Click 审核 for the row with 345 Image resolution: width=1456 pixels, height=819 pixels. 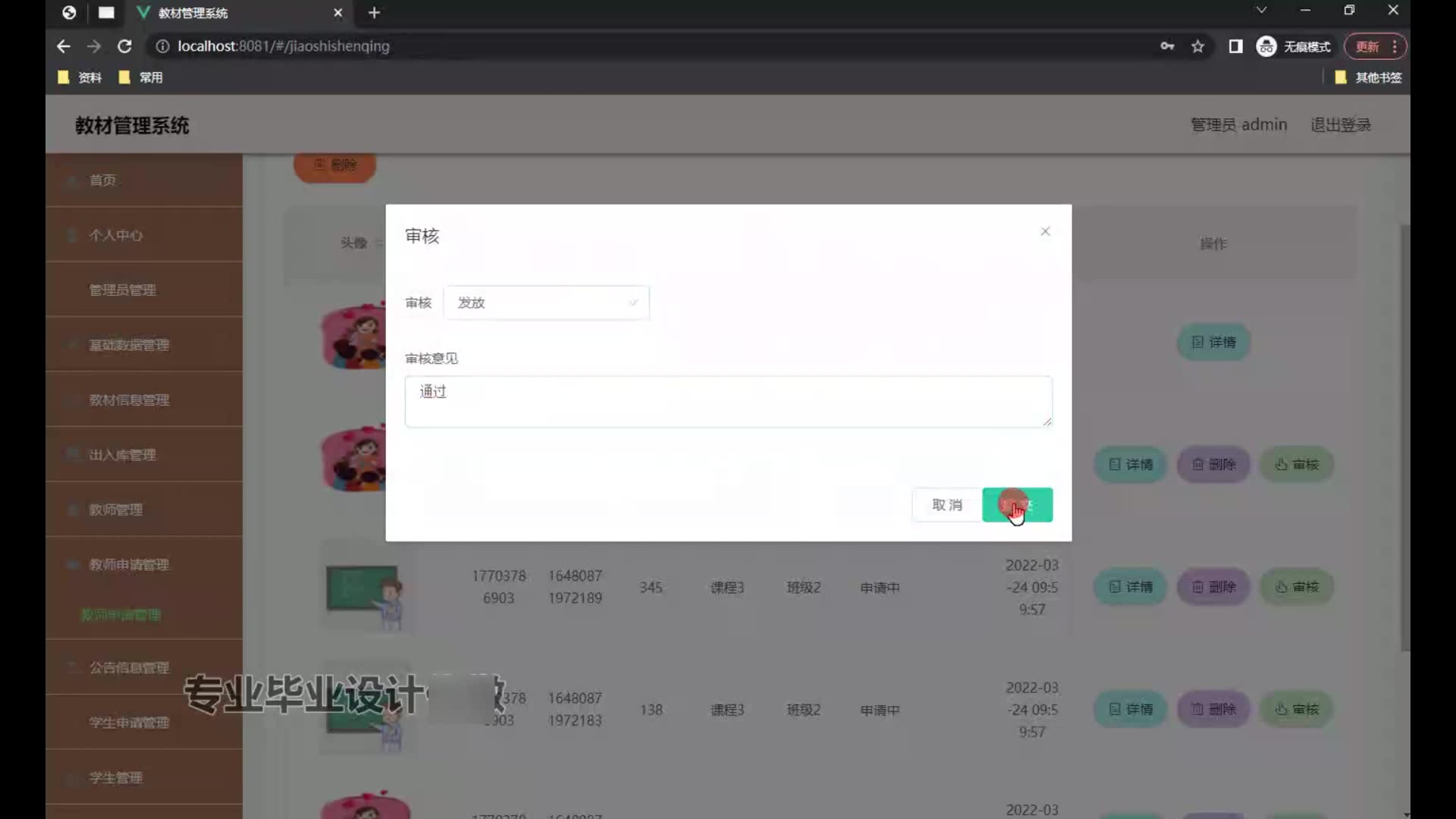click(x=1297, y=587)
